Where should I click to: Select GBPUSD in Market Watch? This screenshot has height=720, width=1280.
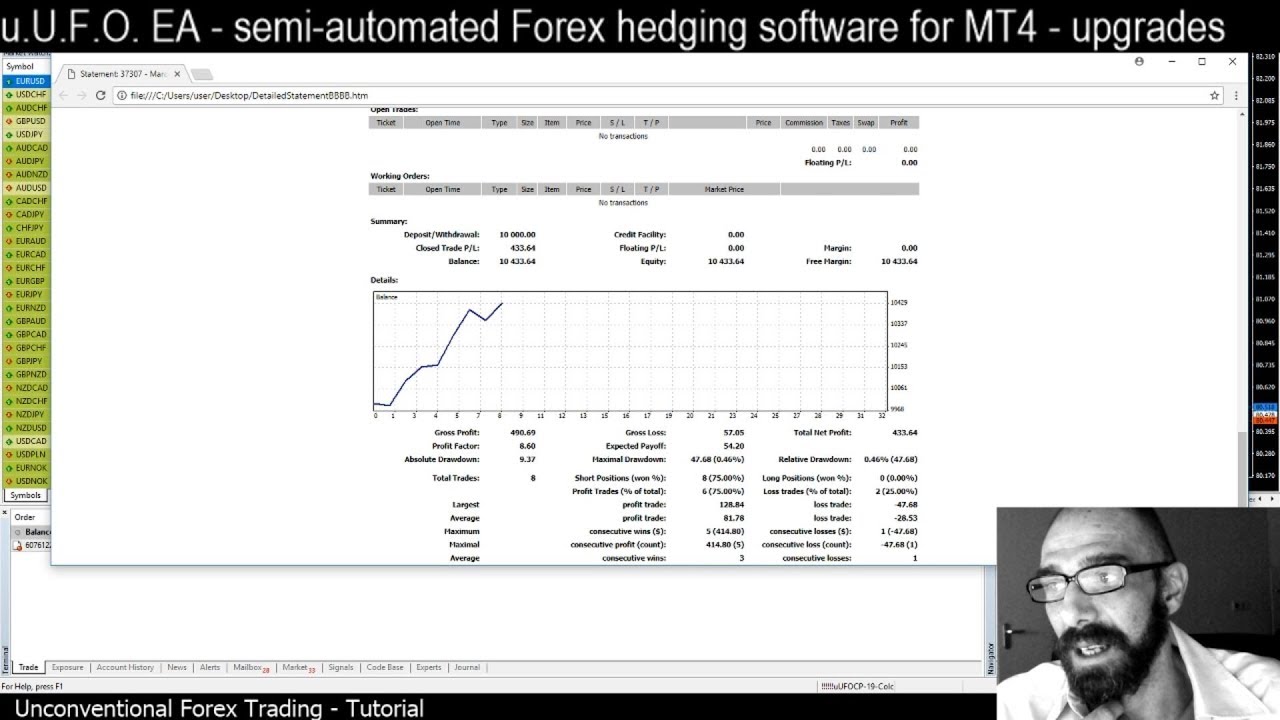click(26, 121)
